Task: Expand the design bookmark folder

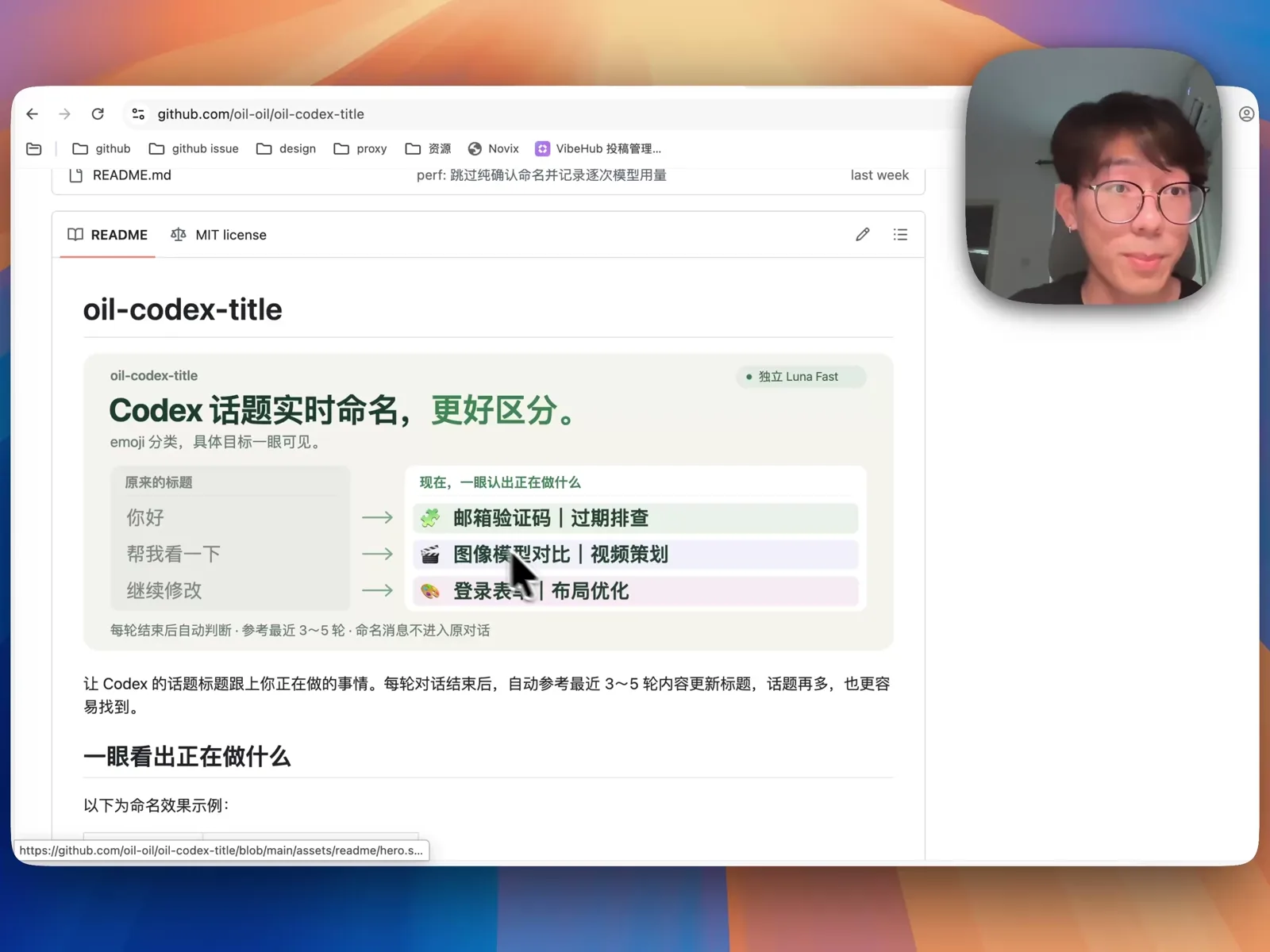Action: (x=287, y=149)
